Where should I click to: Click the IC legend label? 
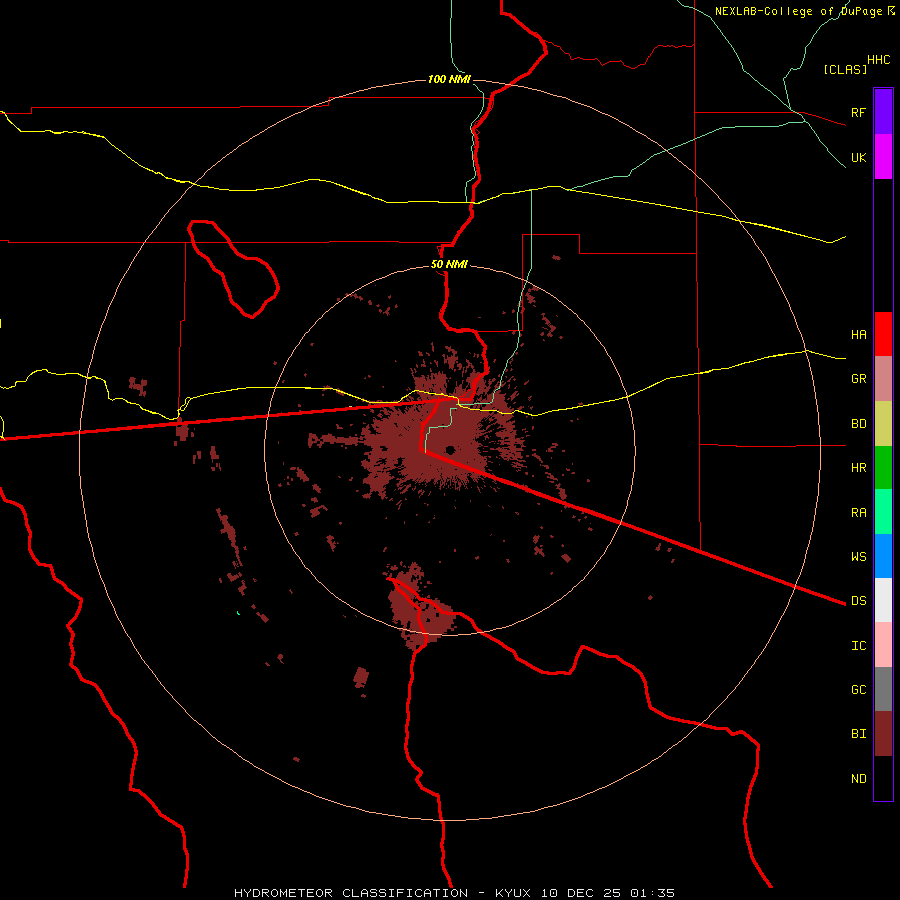[x=858, y=646]
